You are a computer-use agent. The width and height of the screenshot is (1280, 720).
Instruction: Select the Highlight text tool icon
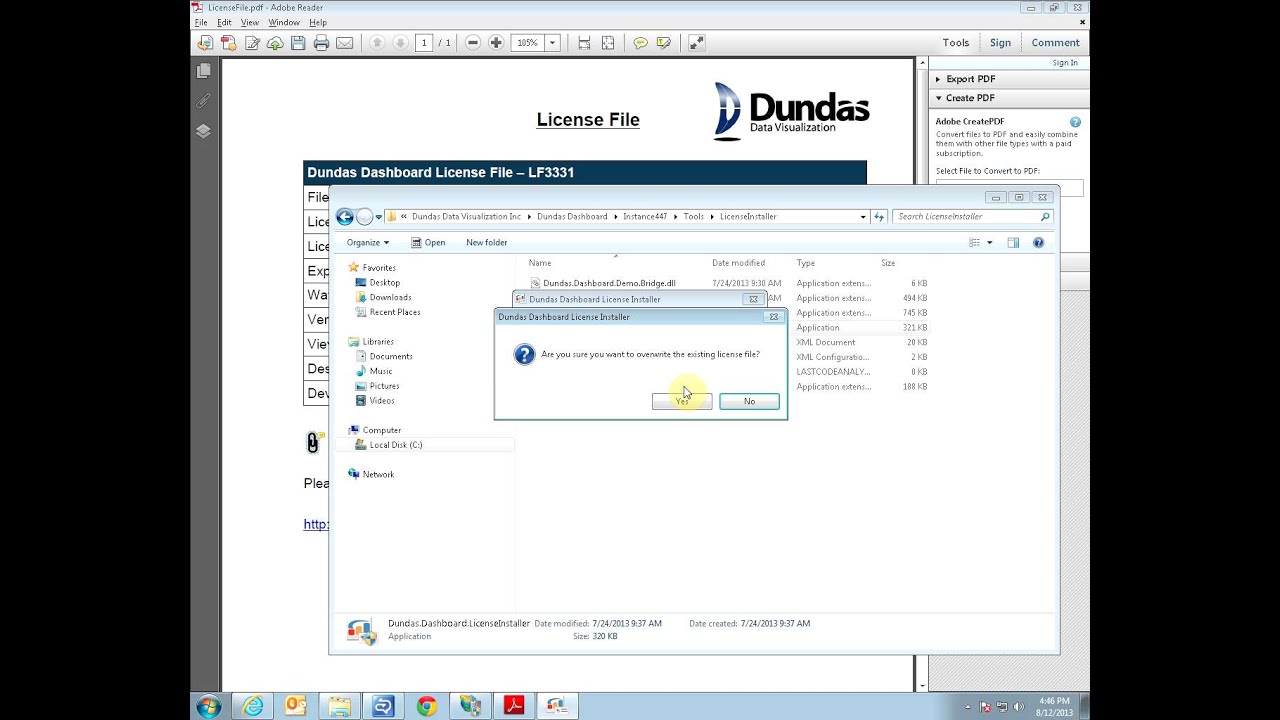pos(663,43)
